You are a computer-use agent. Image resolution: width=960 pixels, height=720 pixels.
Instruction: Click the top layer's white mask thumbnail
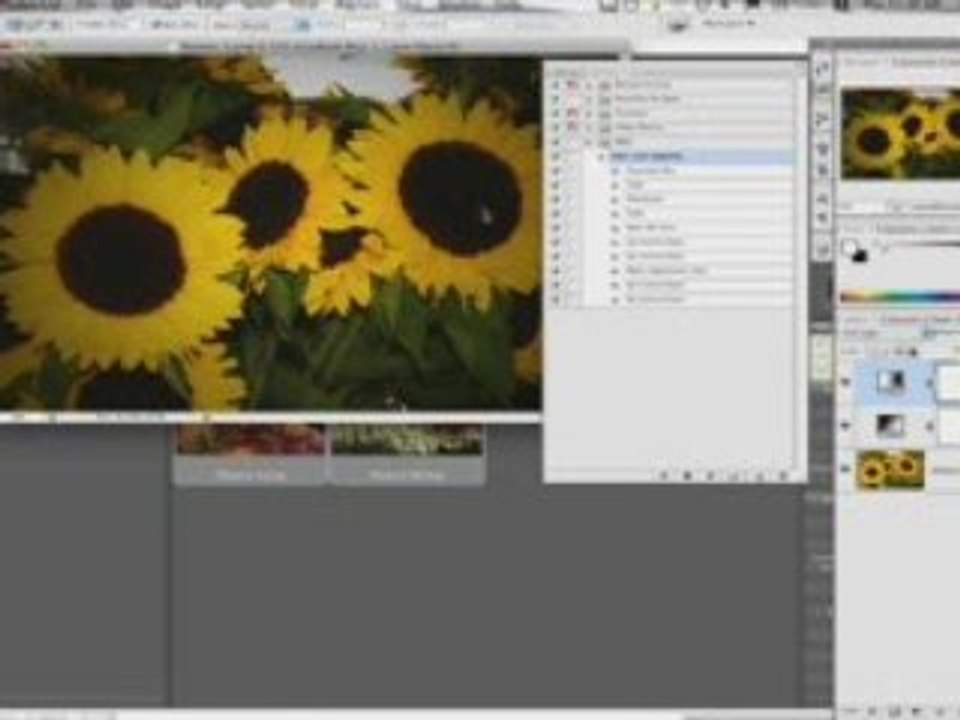(948, 382)
